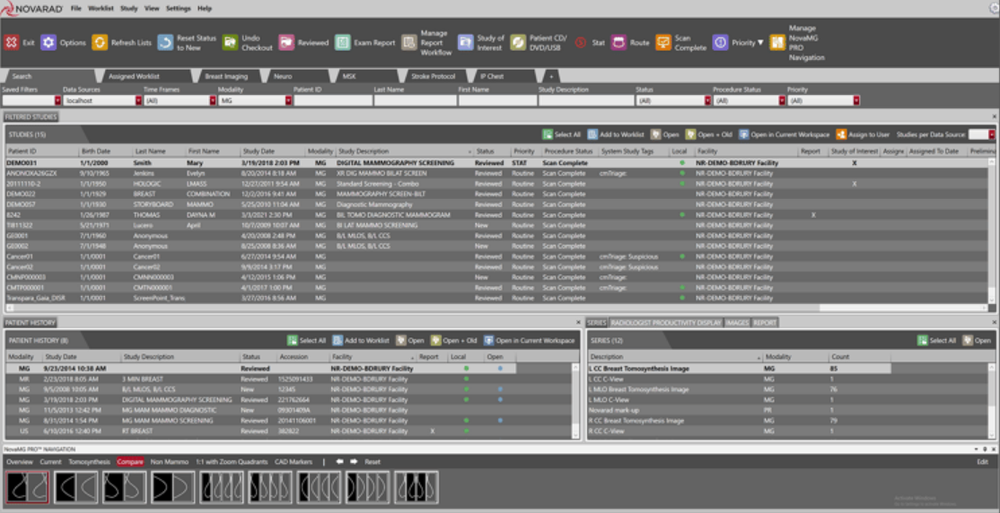Switch to the Breast Imaging tab

pyautogui.click(x=226, y=76)
